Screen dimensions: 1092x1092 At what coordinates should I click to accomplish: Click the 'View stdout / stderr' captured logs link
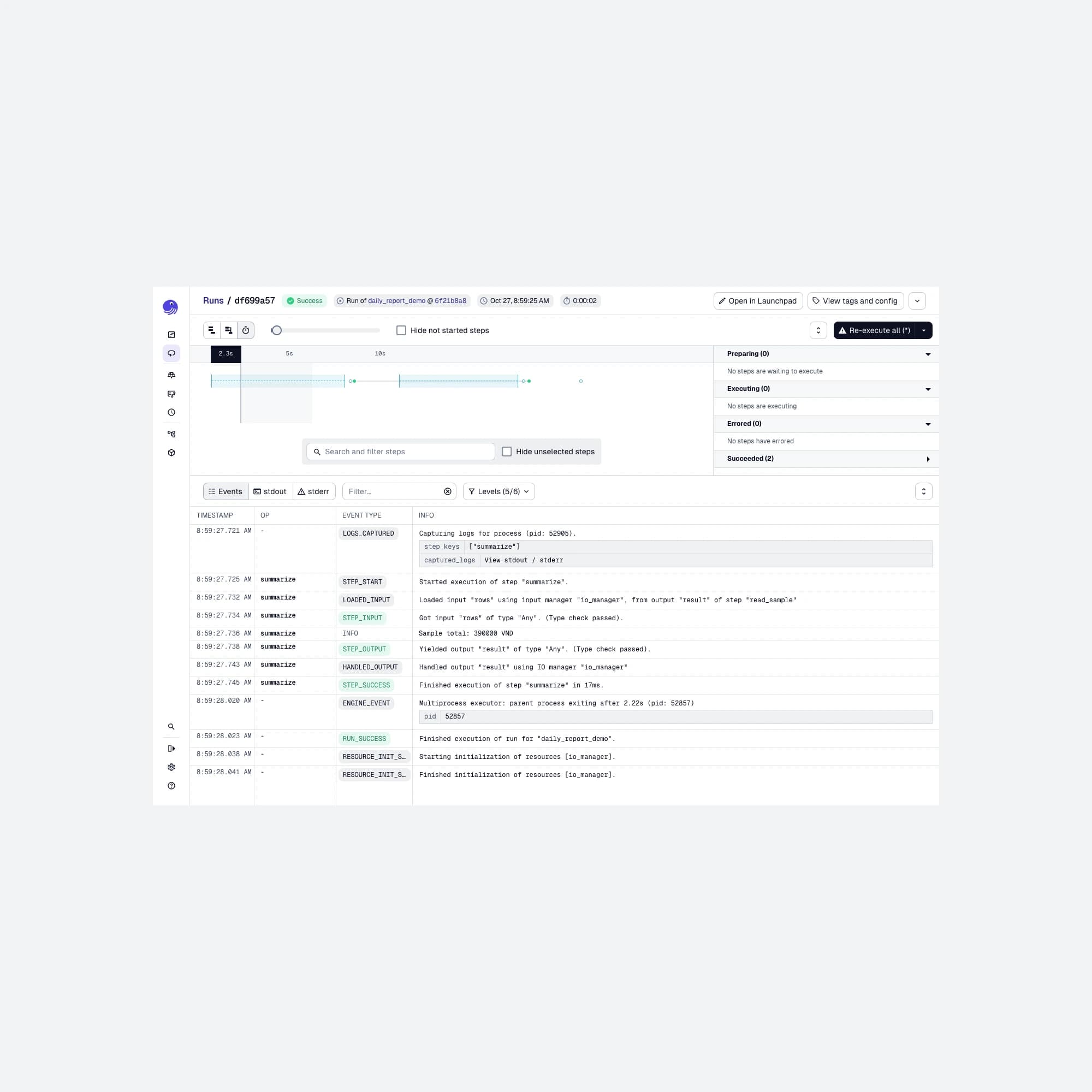[524, 560]
